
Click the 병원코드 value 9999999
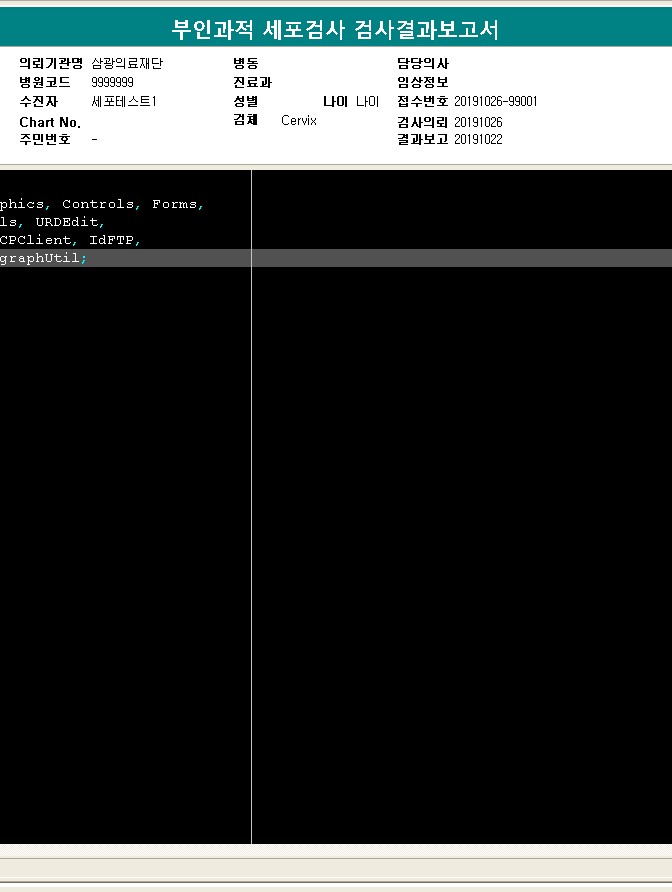click(x=112, y=82)
